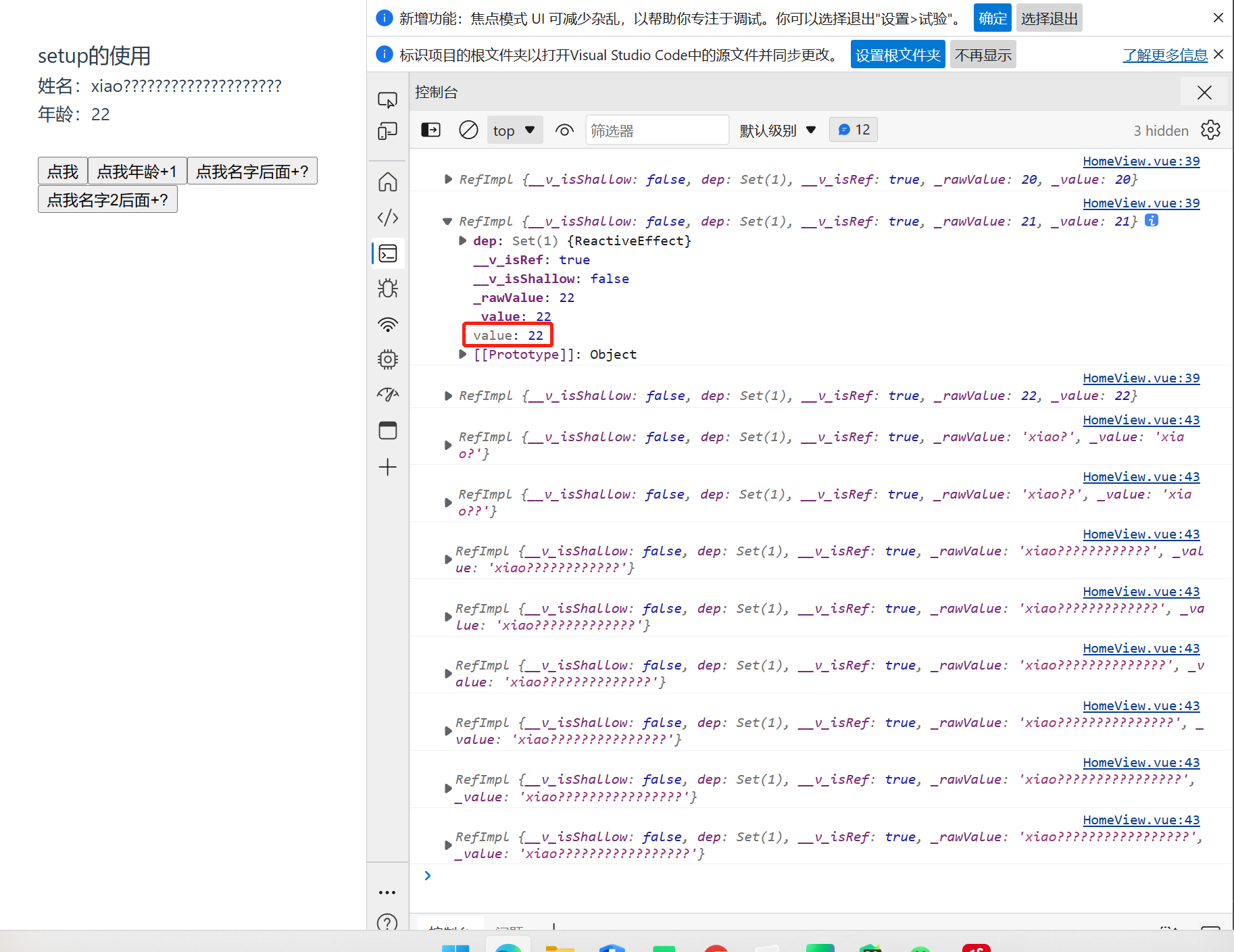Click the blue info badge after value: 21
Viewport: 1234px width, 952px height.
point(1152,220)
